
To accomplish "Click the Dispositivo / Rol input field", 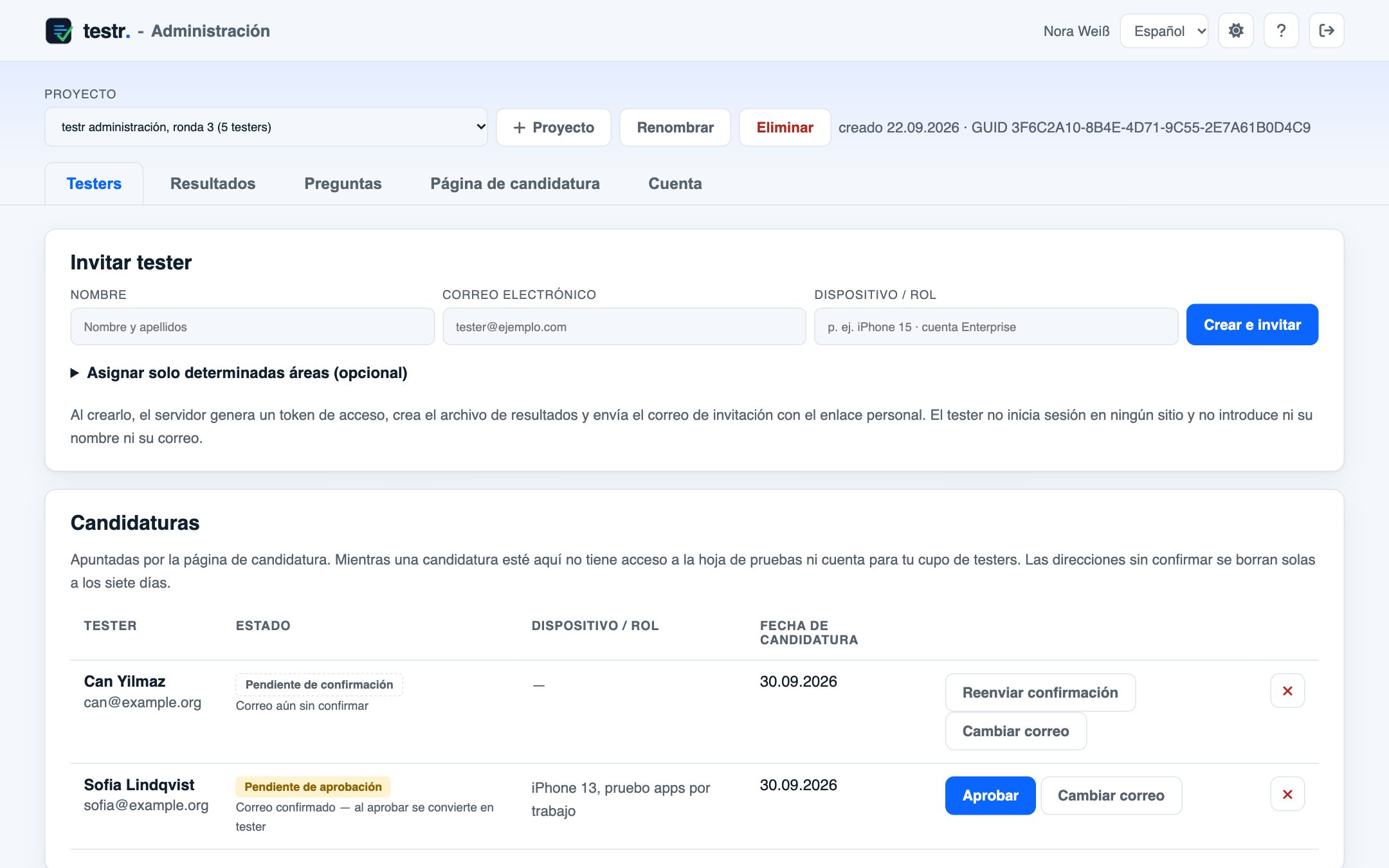I will [996, 327].
